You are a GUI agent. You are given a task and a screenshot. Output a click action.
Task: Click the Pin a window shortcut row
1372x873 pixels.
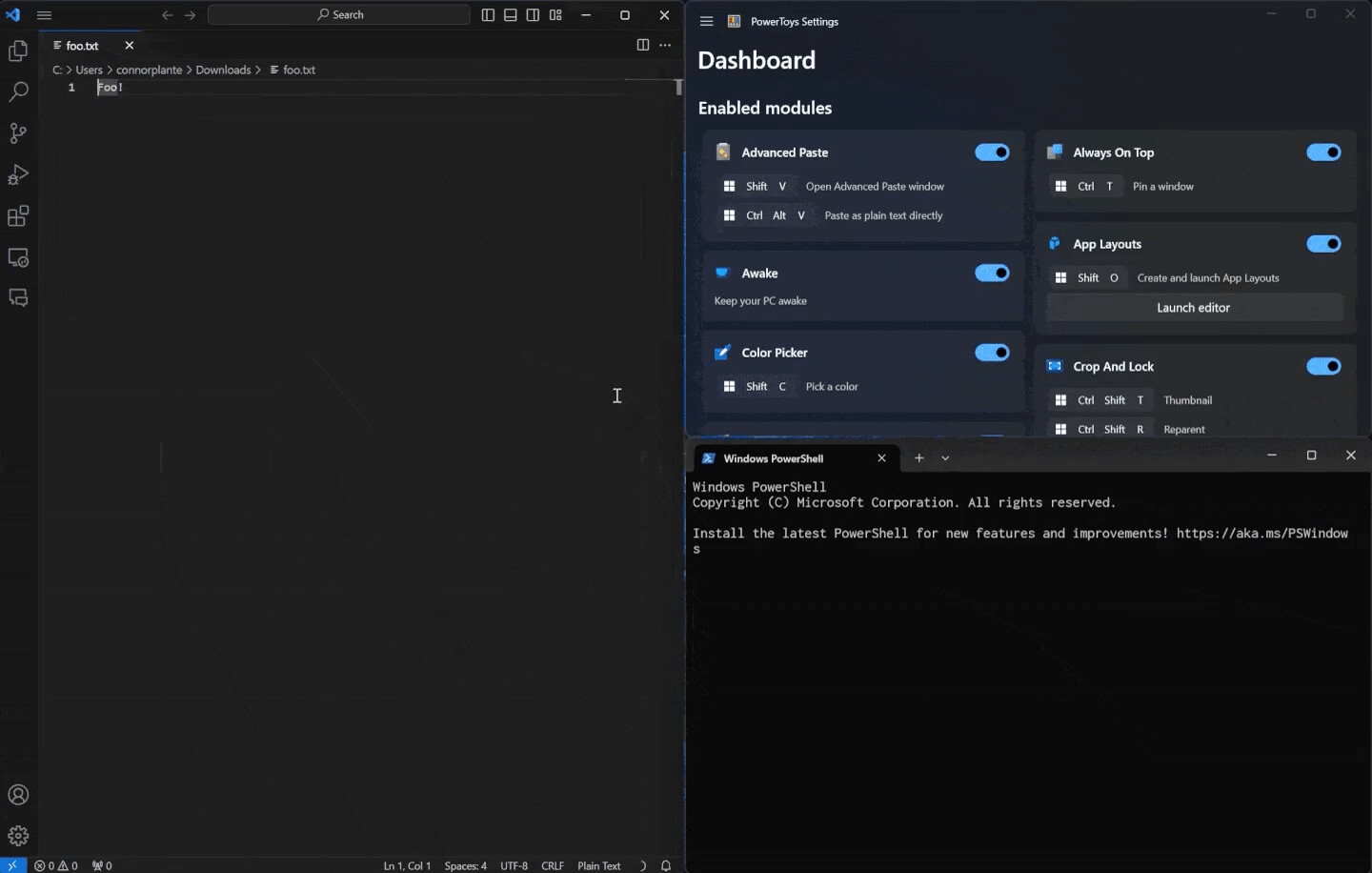pyautogui.click(x=1122, y=186)
